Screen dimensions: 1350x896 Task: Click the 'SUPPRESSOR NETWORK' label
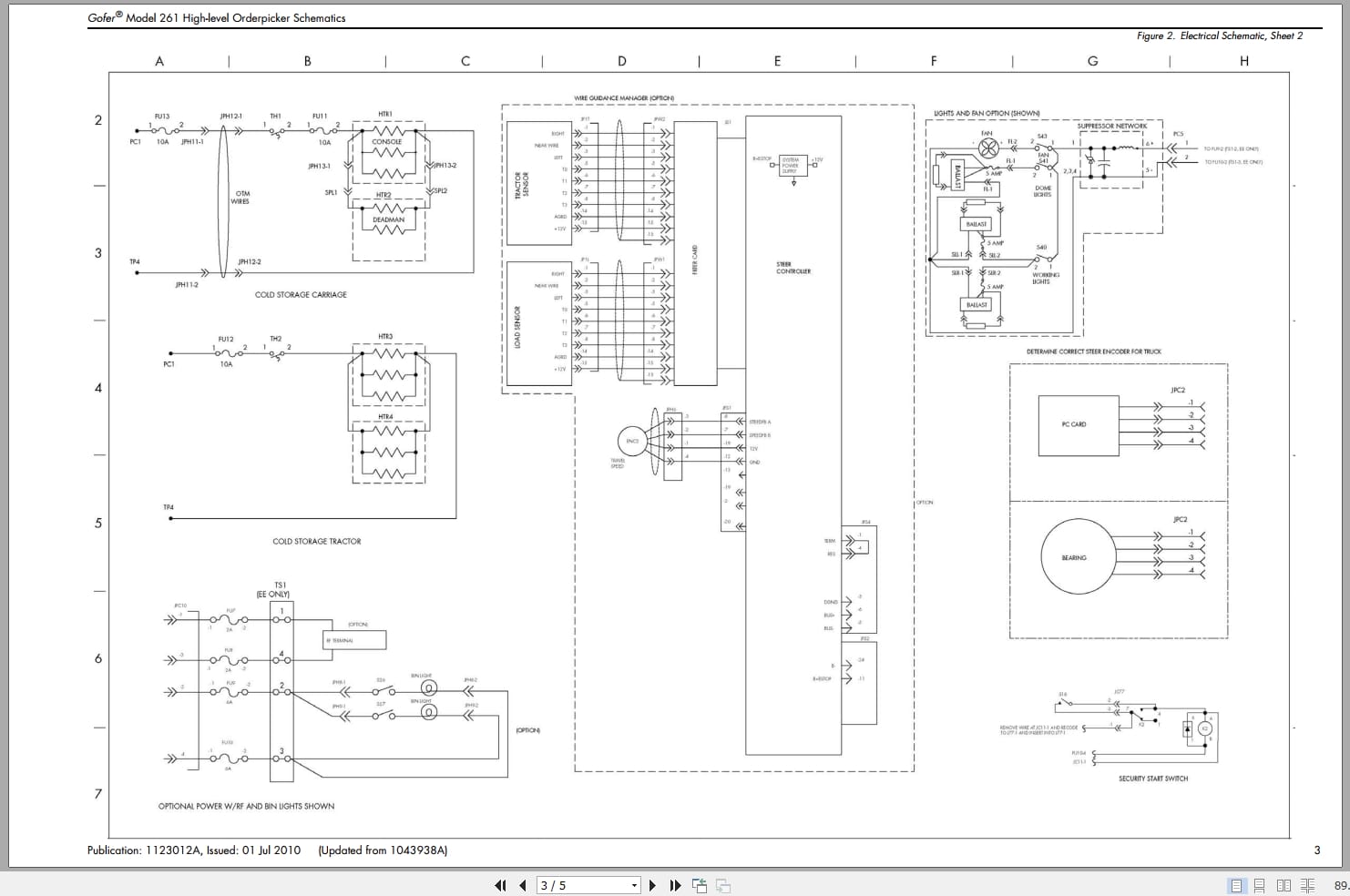coord(1112,127)
